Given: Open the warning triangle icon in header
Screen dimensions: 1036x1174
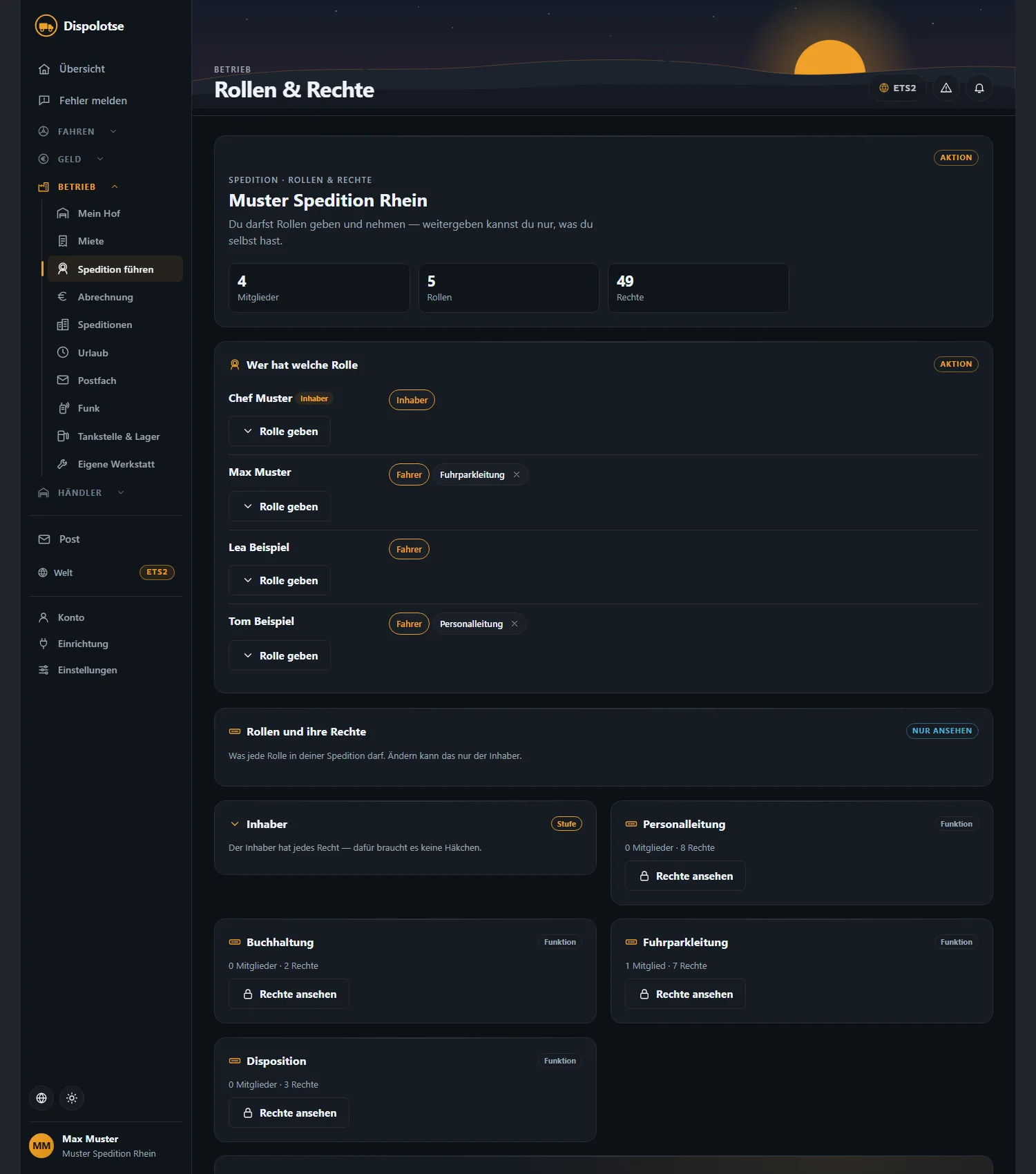Looking at the screenshot, I should (946, 88).
